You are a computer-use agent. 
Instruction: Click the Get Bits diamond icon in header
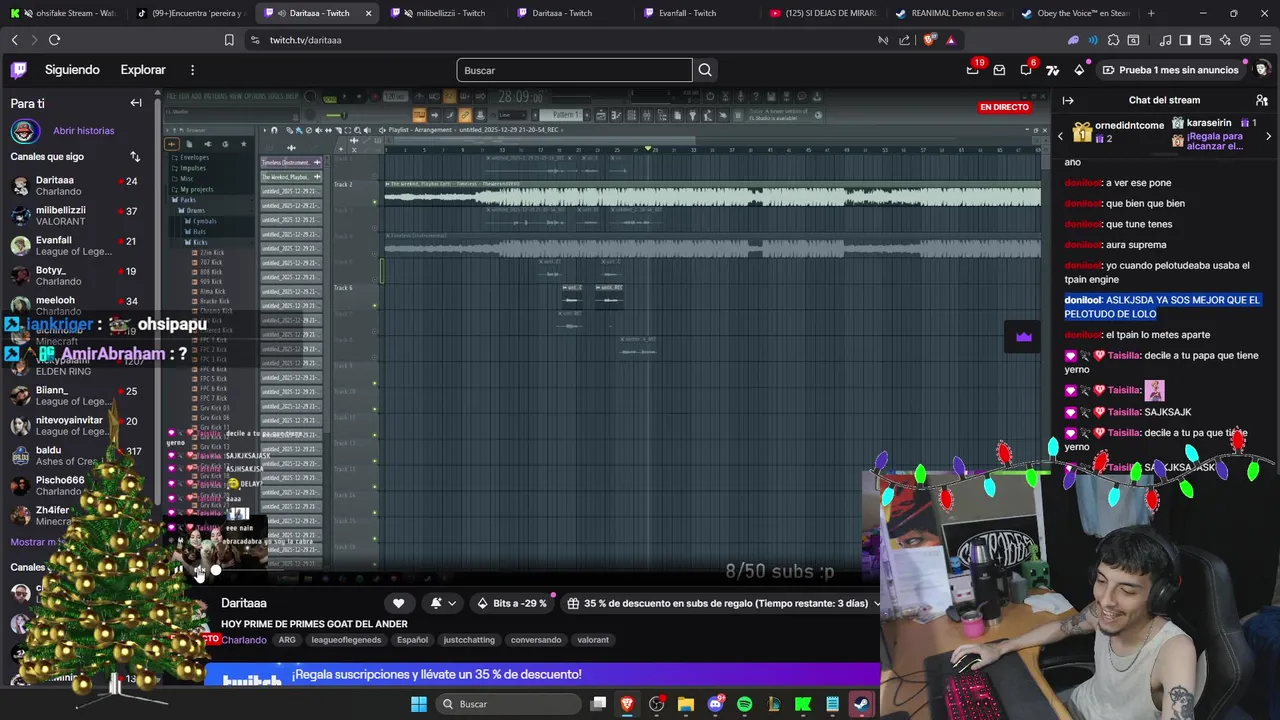coord(1079,70)
